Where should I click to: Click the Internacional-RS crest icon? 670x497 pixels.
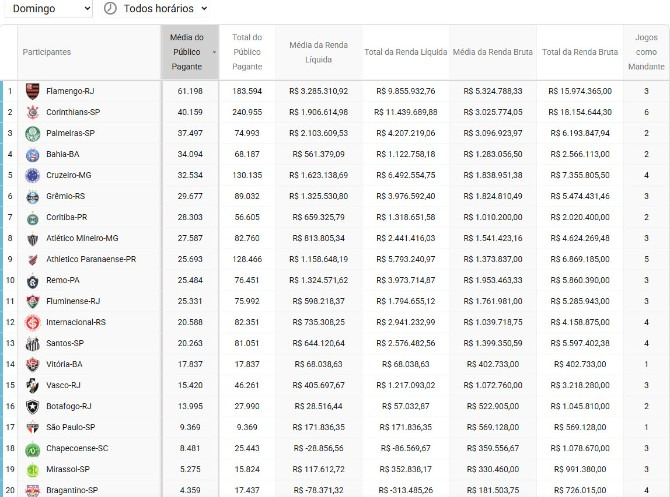point(32,323)
